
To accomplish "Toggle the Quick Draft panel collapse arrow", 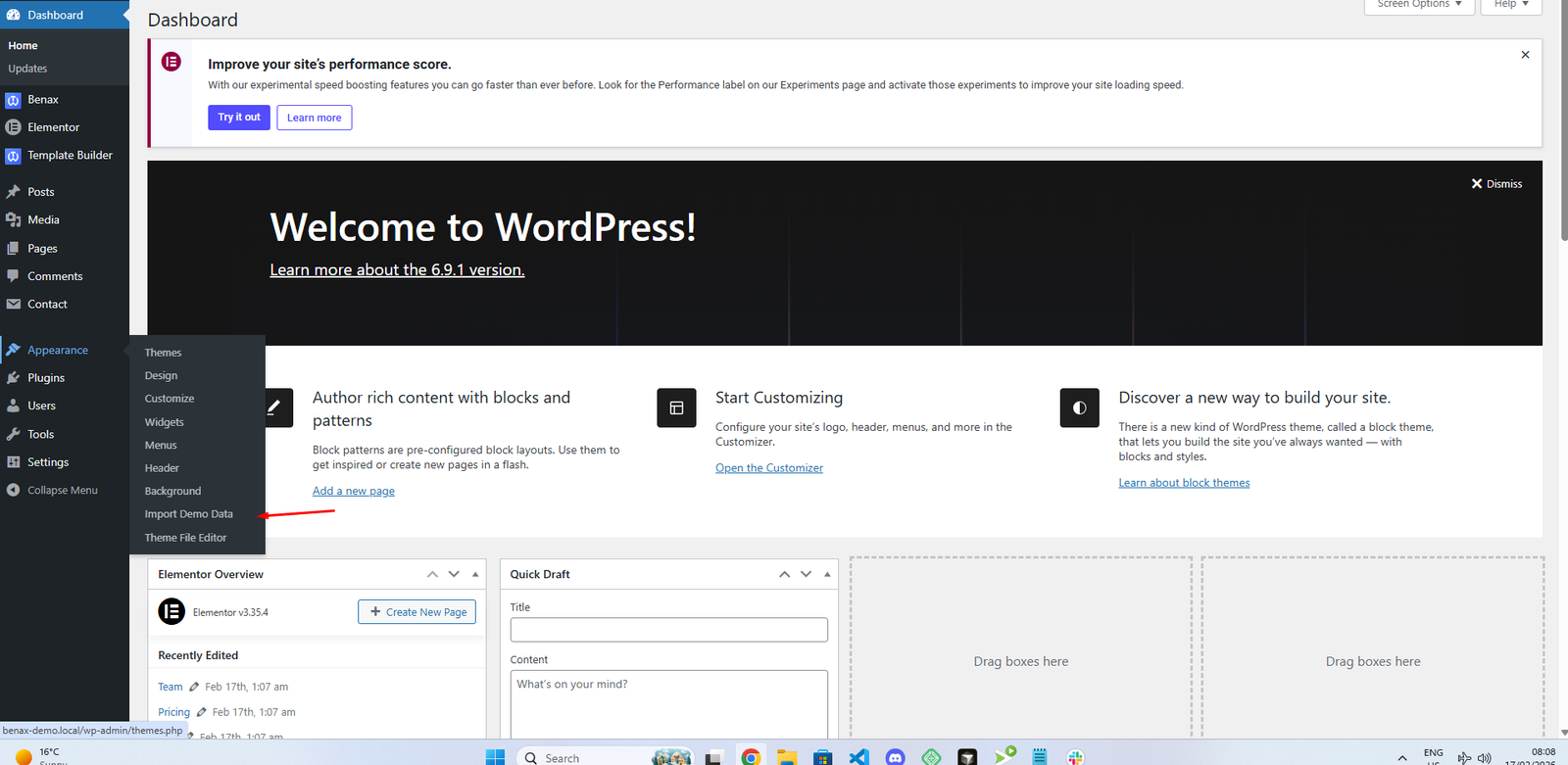I will pyautogui.click(x=827, y=575).
